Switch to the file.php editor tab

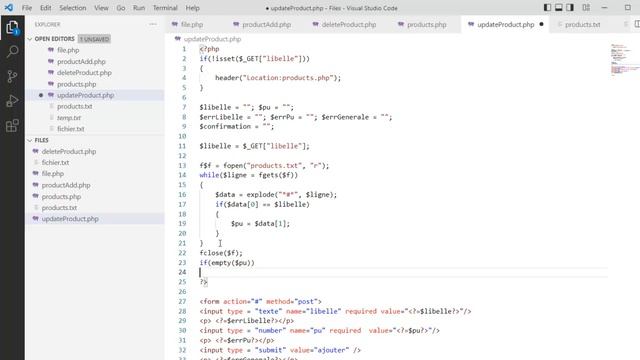[192, 24]
